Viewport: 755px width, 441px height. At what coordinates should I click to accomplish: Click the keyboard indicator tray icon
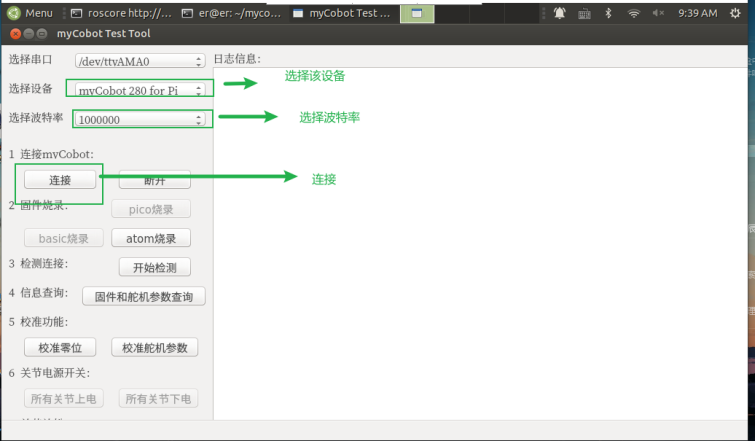584,13
